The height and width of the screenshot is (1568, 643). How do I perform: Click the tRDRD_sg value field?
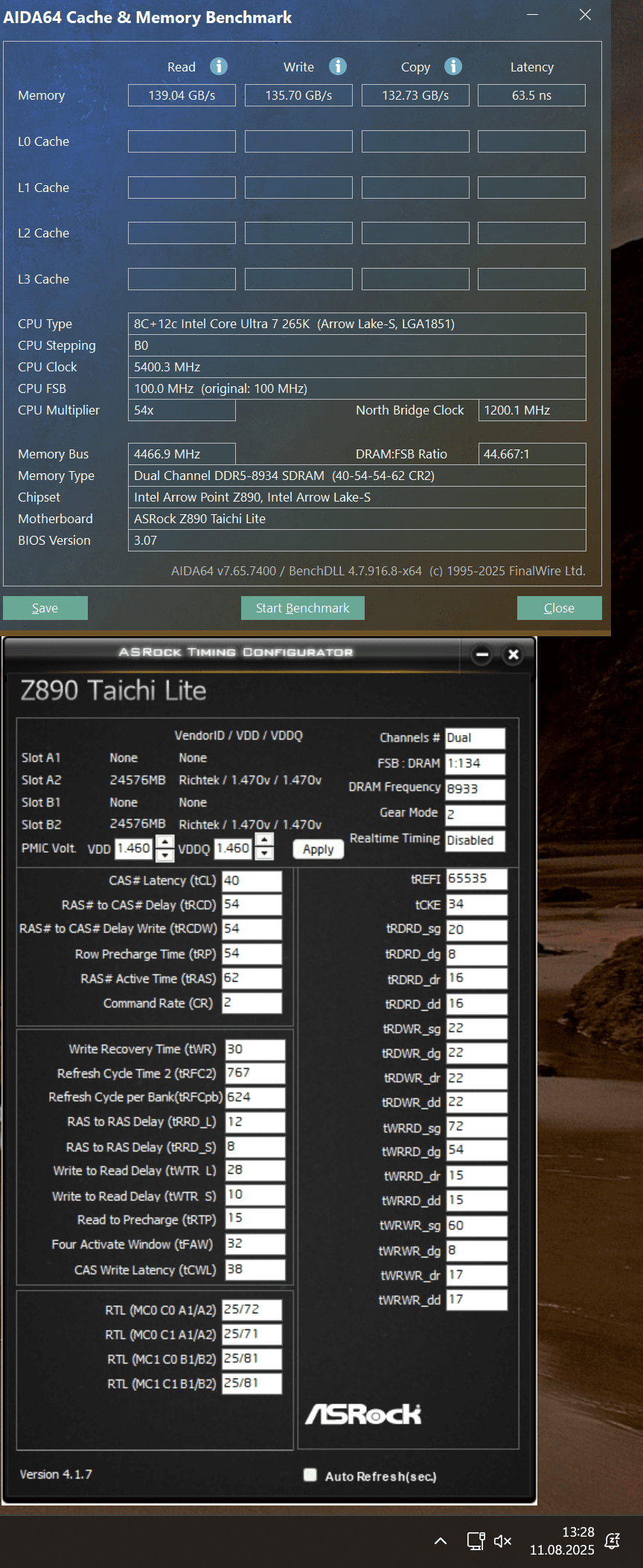(477, 929)
